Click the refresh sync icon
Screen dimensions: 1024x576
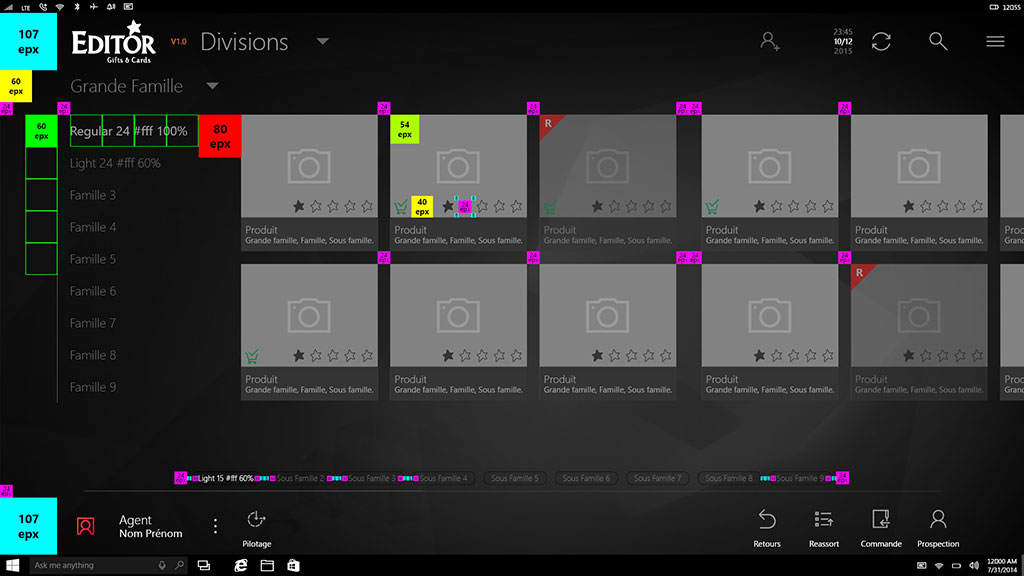(881, 41)
